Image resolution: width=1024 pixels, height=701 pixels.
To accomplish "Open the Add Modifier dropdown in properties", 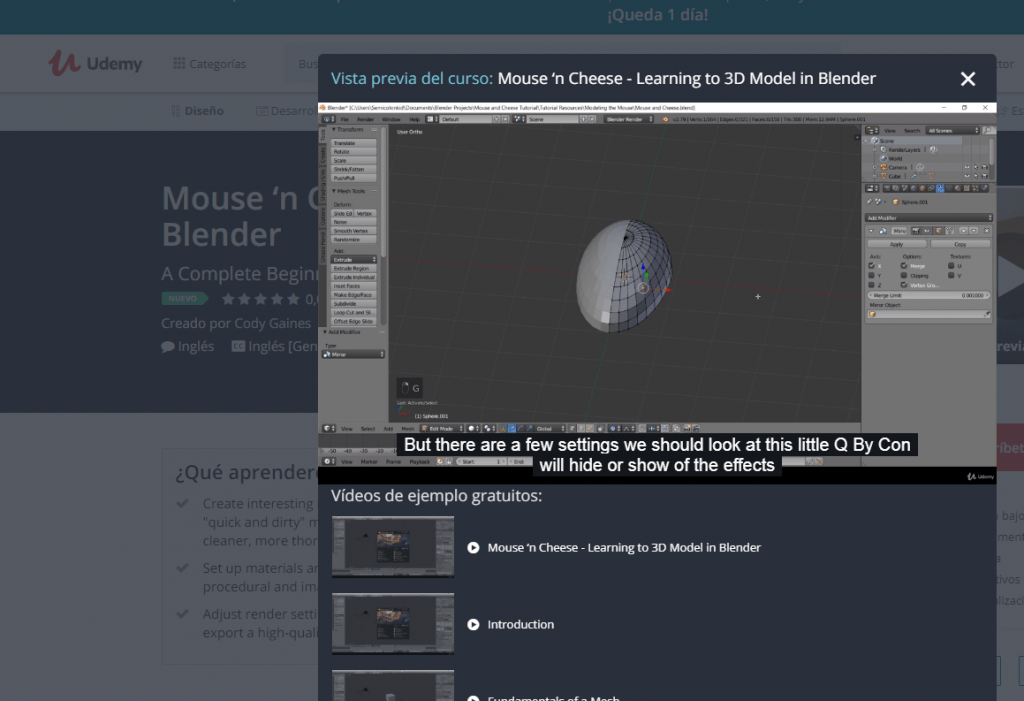I will (929, 217).
